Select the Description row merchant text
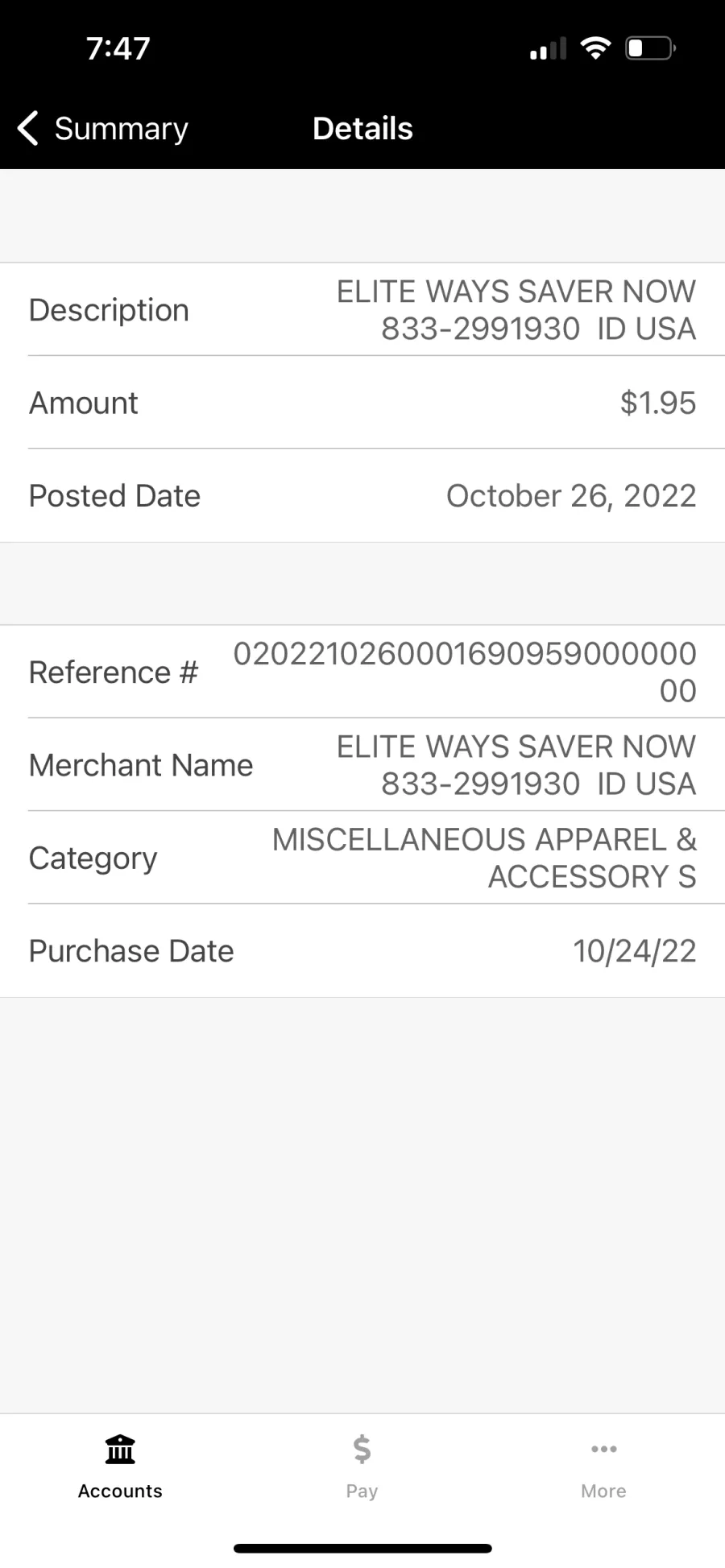The image size is (725, 1568). (x=516, y=310)
